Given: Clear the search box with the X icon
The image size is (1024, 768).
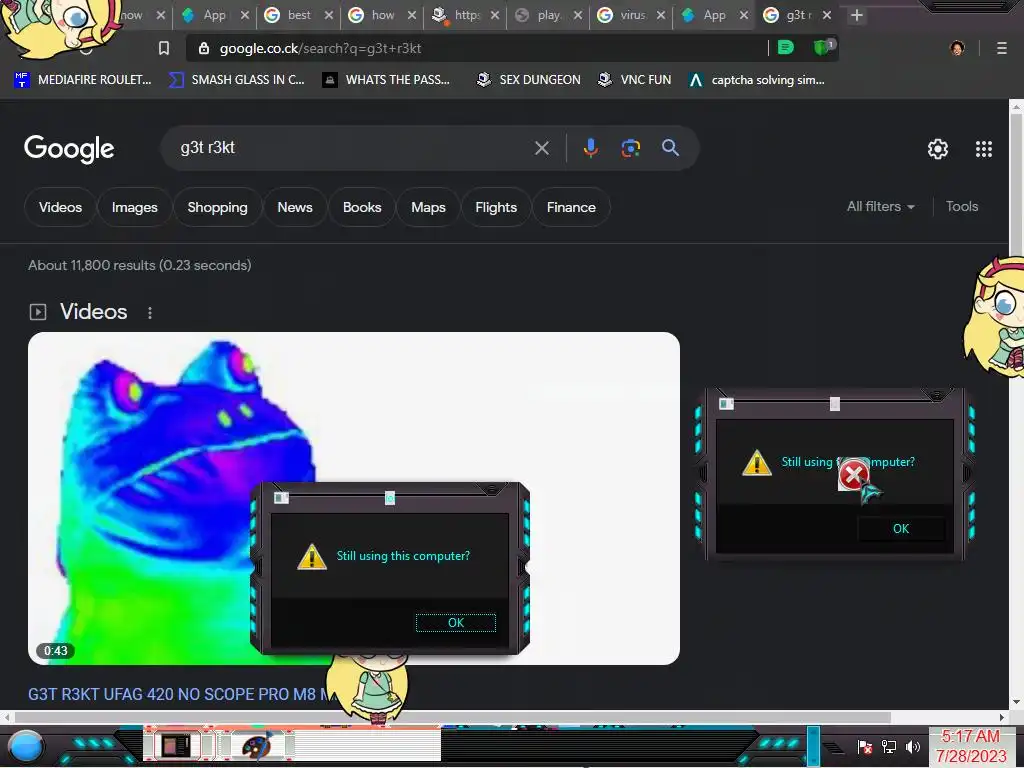Looking at the screenshot, I should (541, 148).
